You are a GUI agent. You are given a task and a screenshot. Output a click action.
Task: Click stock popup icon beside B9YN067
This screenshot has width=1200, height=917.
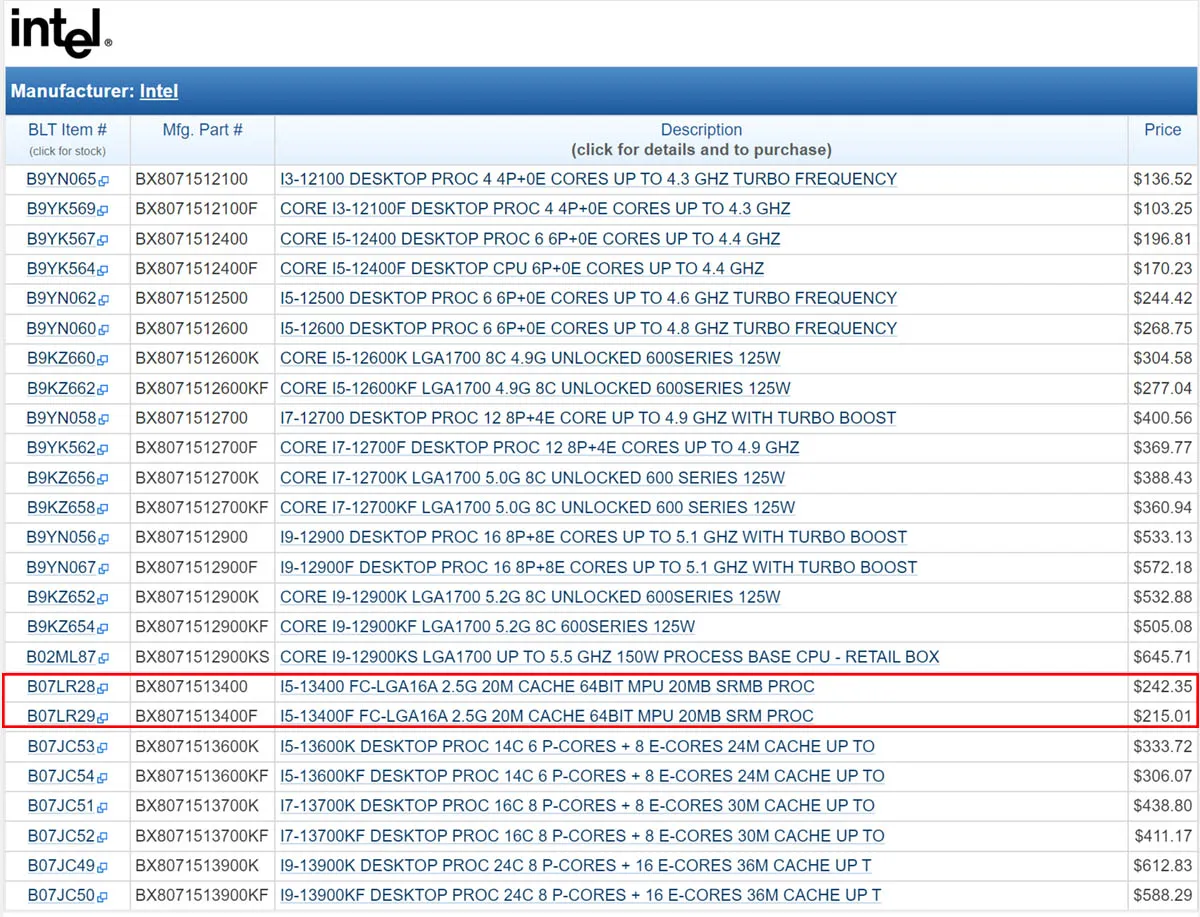[103, 569]
